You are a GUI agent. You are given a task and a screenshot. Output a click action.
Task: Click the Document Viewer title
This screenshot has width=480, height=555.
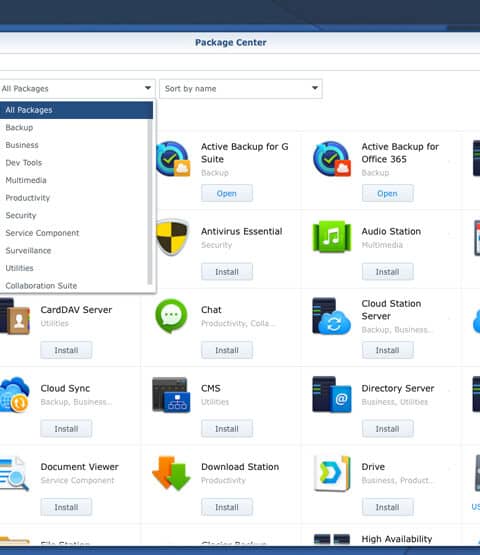(x=80, y=467)
